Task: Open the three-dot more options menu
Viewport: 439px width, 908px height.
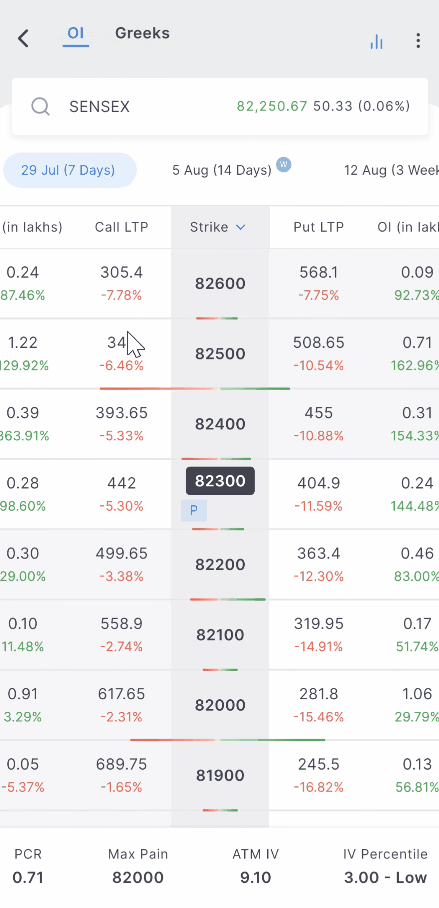Action: click(418, 41)
